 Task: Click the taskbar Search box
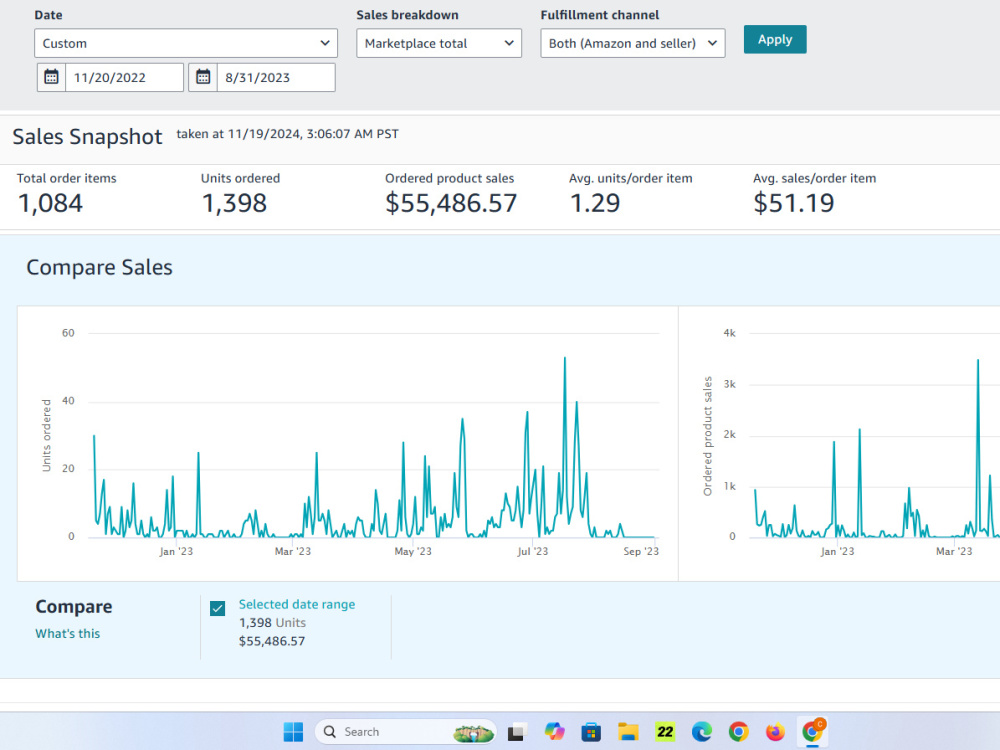coord(406,732)
